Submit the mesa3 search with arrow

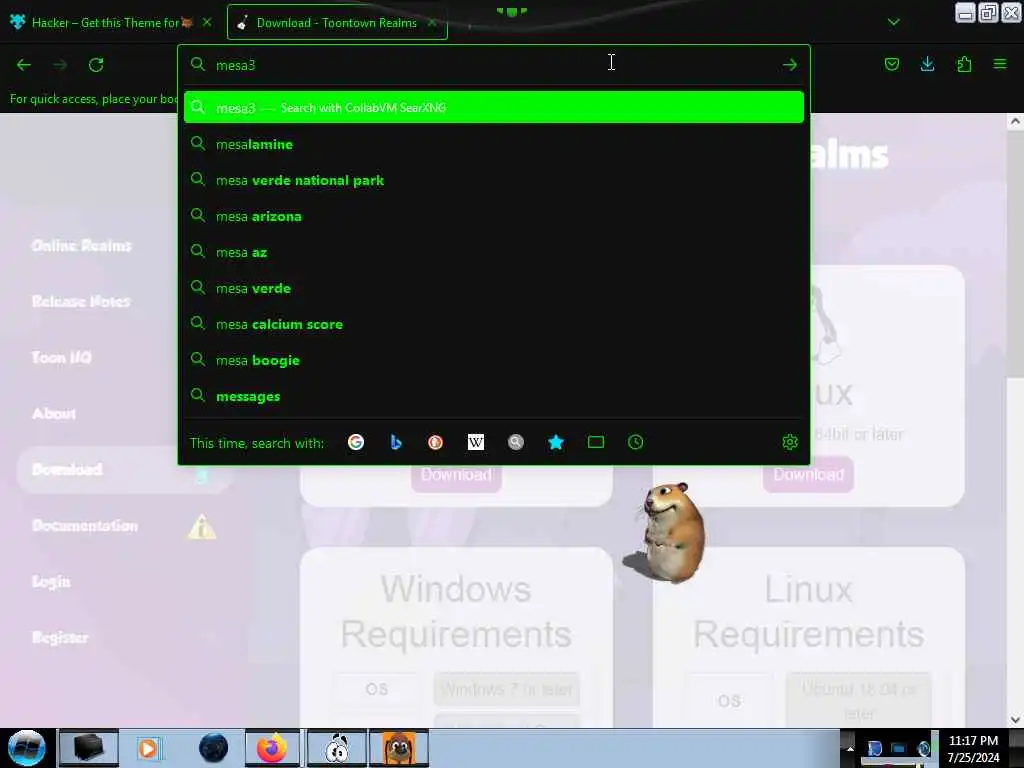click(x=790, y=65)
